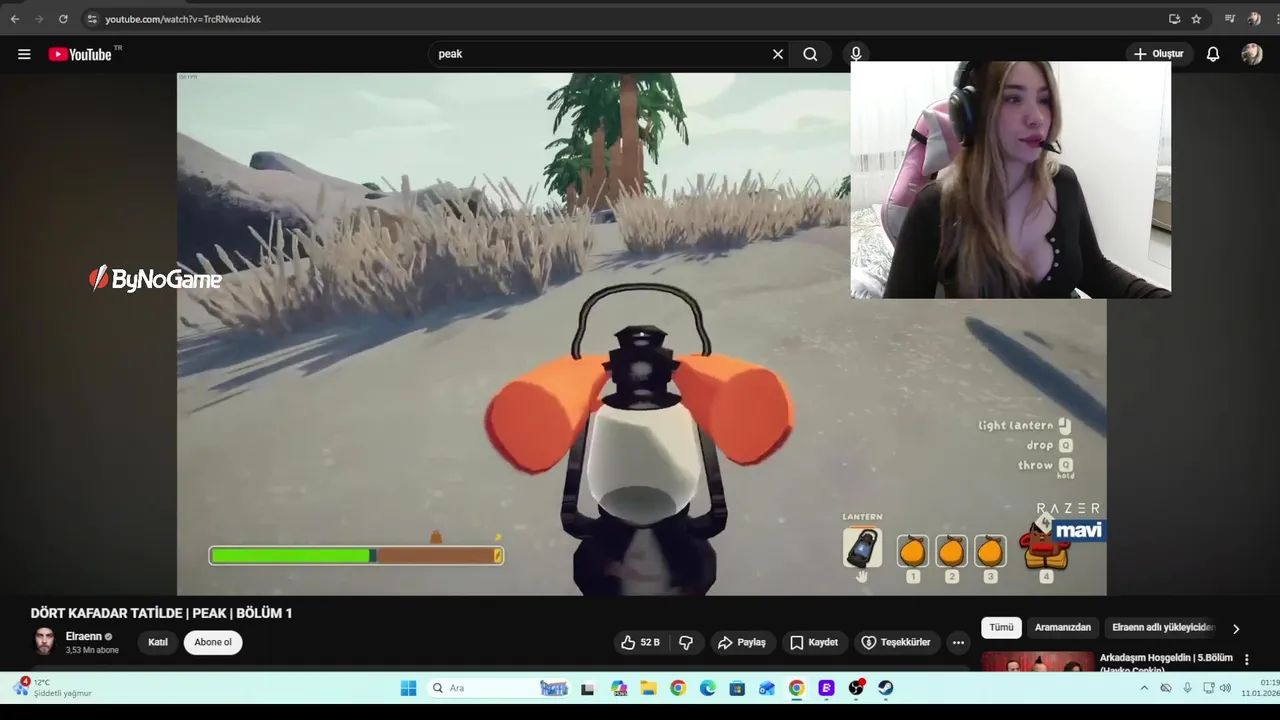Switch to OBS Studio on taskbar
The height and width of the screenshot is (720, 1280).
(856, 688)
